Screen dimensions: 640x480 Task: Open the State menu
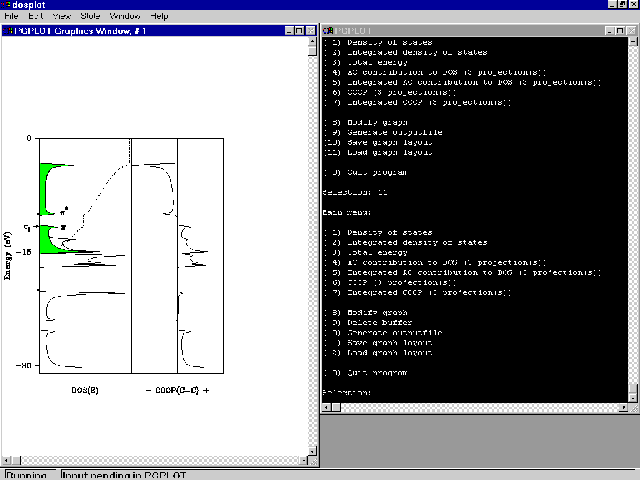[x=90, y=16]
